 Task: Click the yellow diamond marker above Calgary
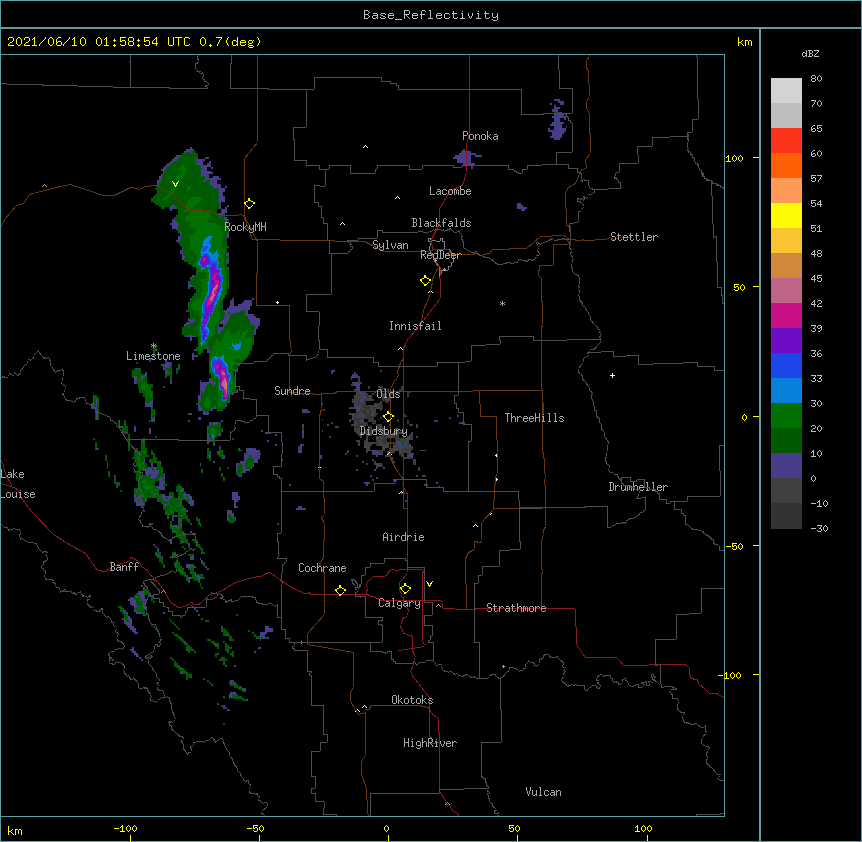coord(405,589)
